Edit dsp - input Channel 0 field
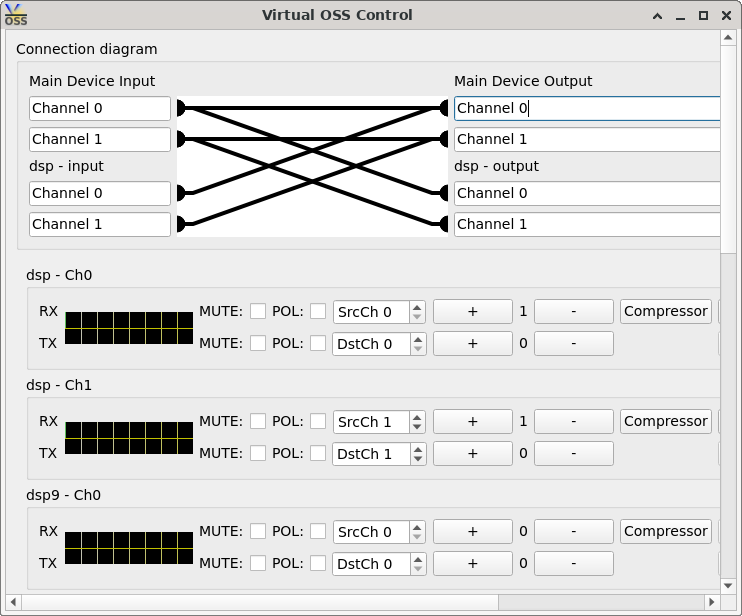The height and width of the screenshot is (616, 742). (100, 193)
